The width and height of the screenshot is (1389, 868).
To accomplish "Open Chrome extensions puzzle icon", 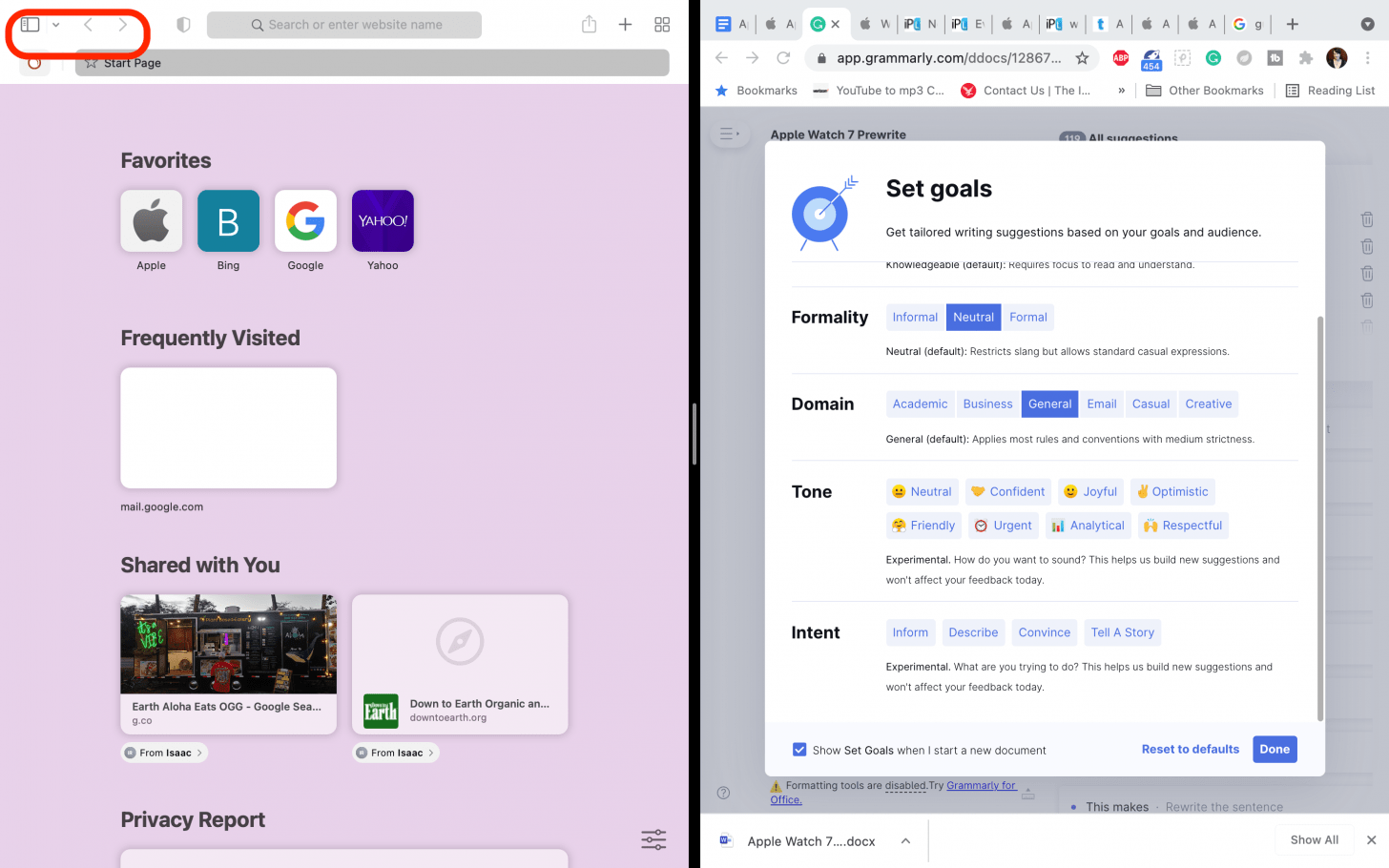I will point(1306,58).
